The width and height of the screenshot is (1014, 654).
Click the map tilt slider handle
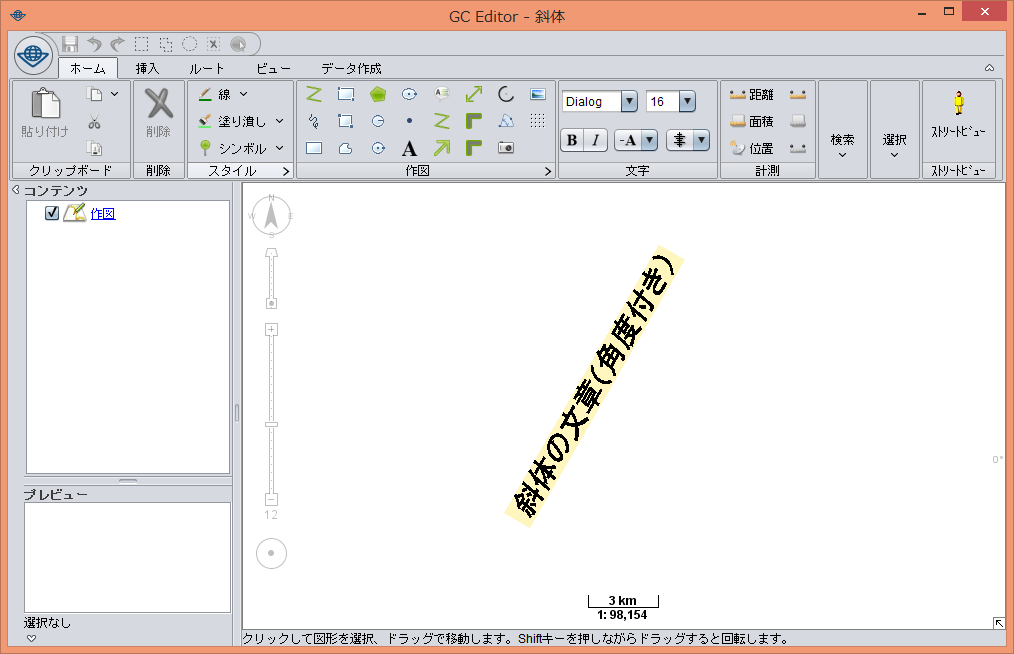[272, 303]
